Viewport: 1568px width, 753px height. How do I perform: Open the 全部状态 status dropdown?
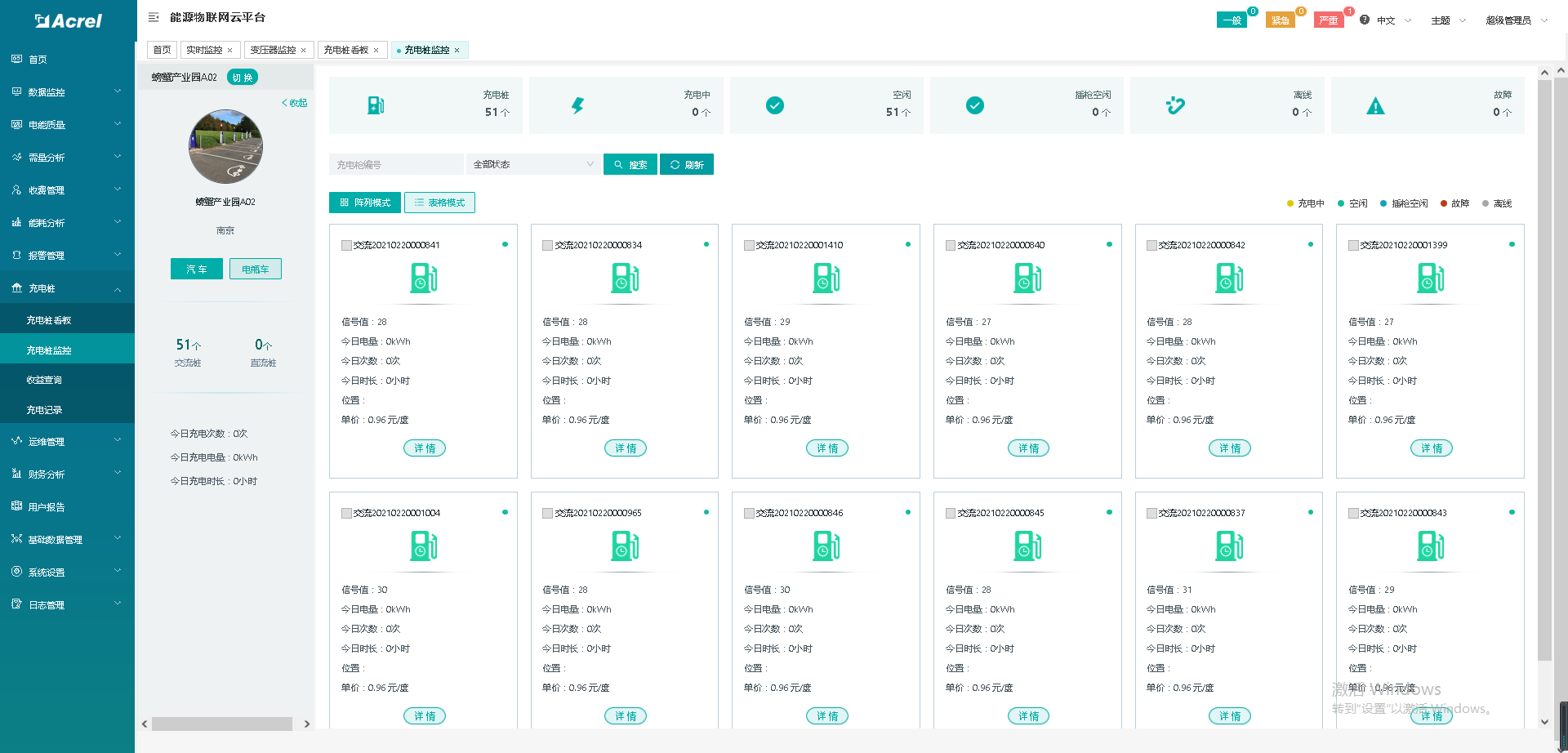(532, 164)
